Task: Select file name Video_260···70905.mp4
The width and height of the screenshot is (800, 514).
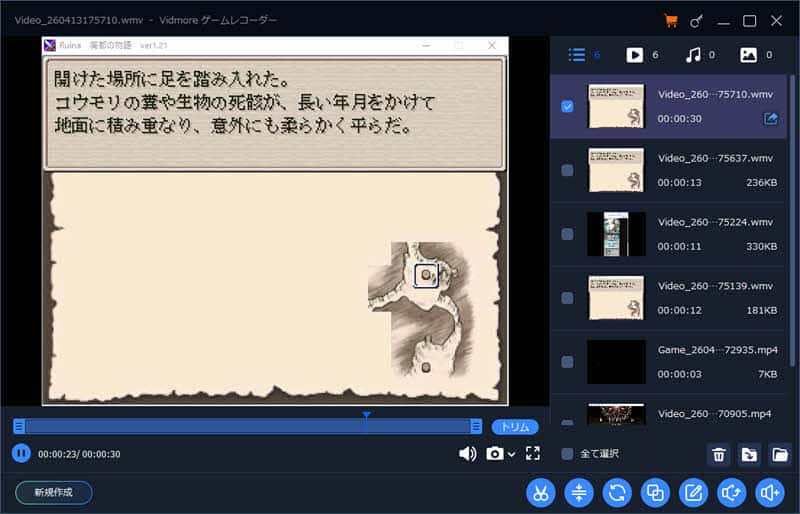Action: [714, 413]
